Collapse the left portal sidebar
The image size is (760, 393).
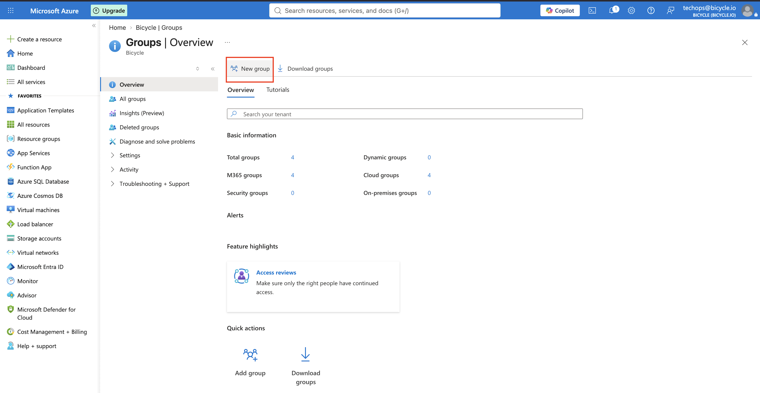click(94, 25)
